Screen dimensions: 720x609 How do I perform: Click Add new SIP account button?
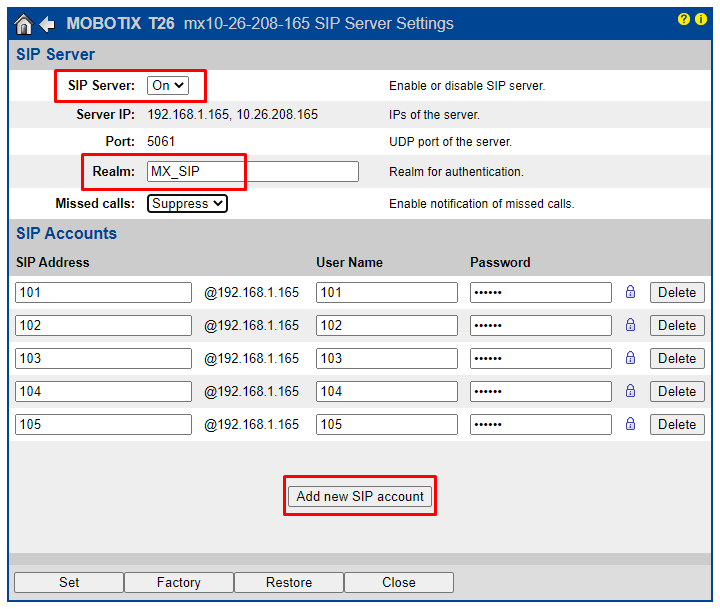(360, 496)
